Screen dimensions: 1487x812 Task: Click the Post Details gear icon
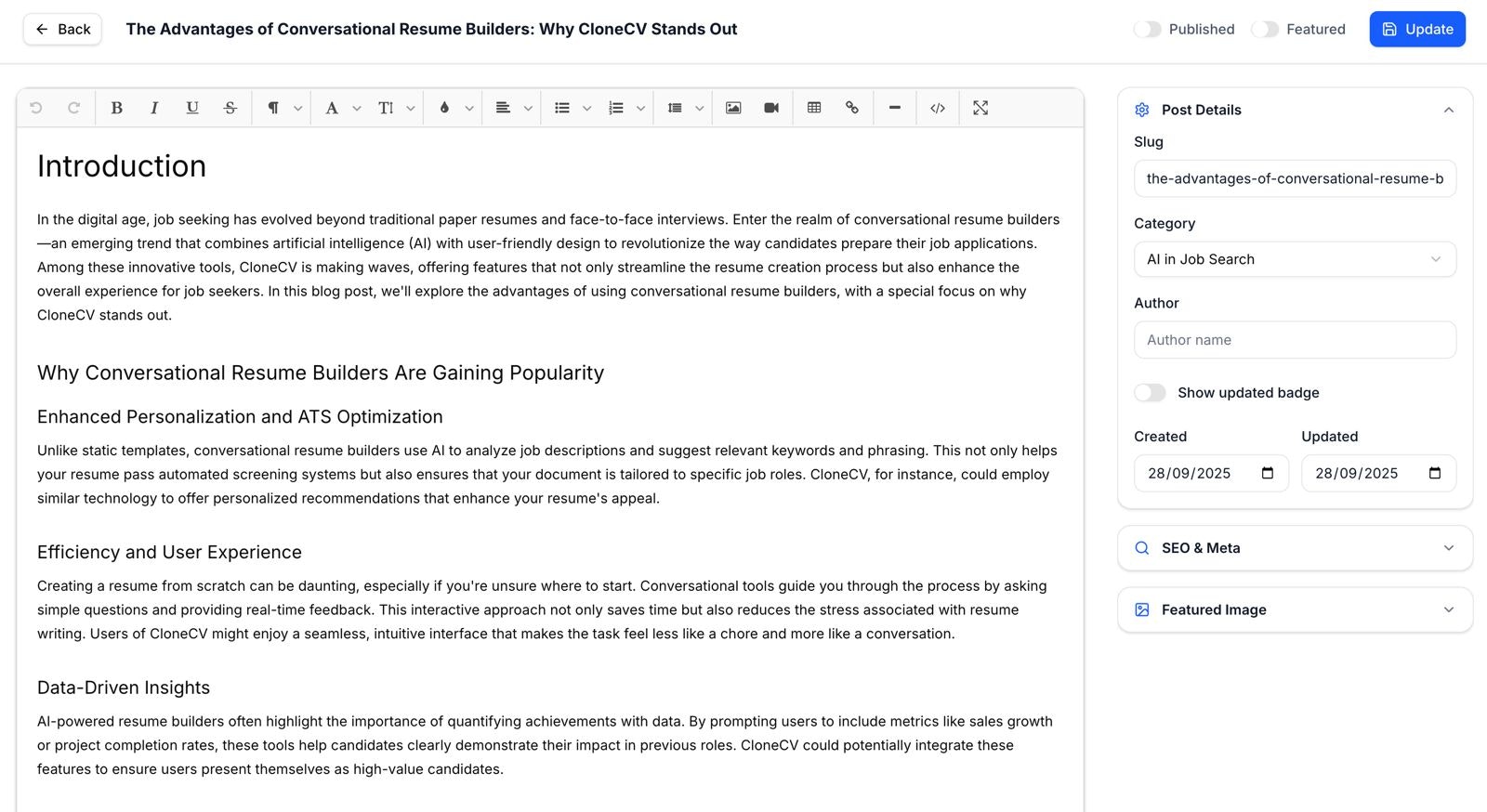[1142, 110]
